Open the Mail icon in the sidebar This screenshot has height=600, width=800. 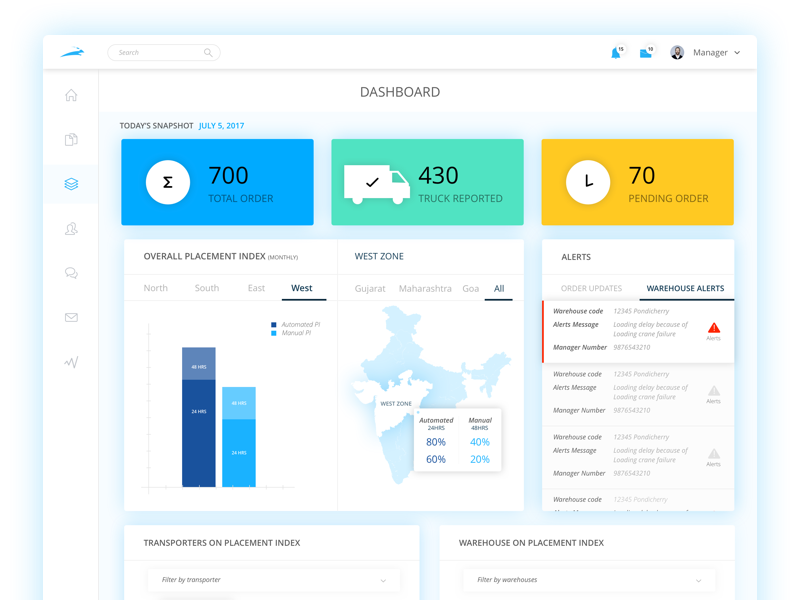tap(70, 317)
